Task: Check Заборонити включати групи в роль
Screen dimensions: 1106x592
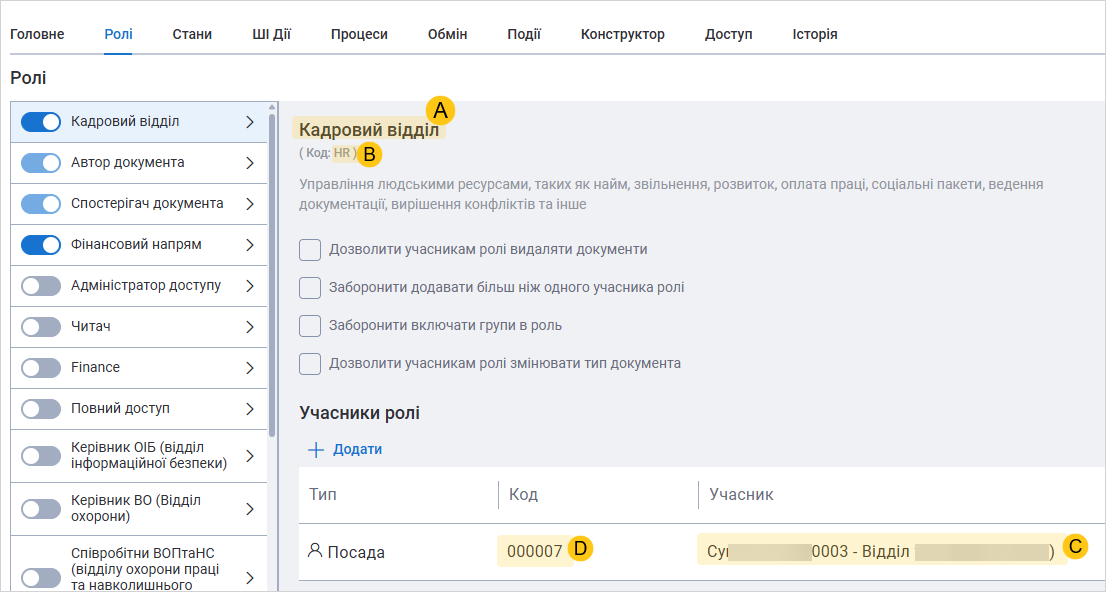Action: pyautogui.click(x=310, y=326)
